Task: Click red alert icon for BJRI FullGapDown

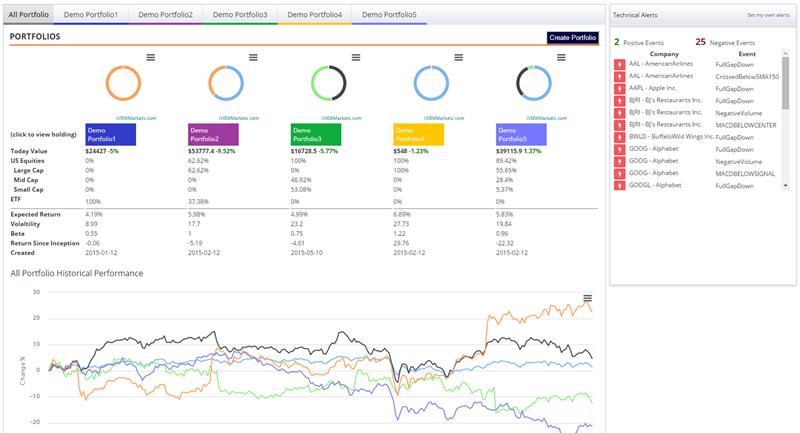Action: pyautogui.click(x=619, y=101)
